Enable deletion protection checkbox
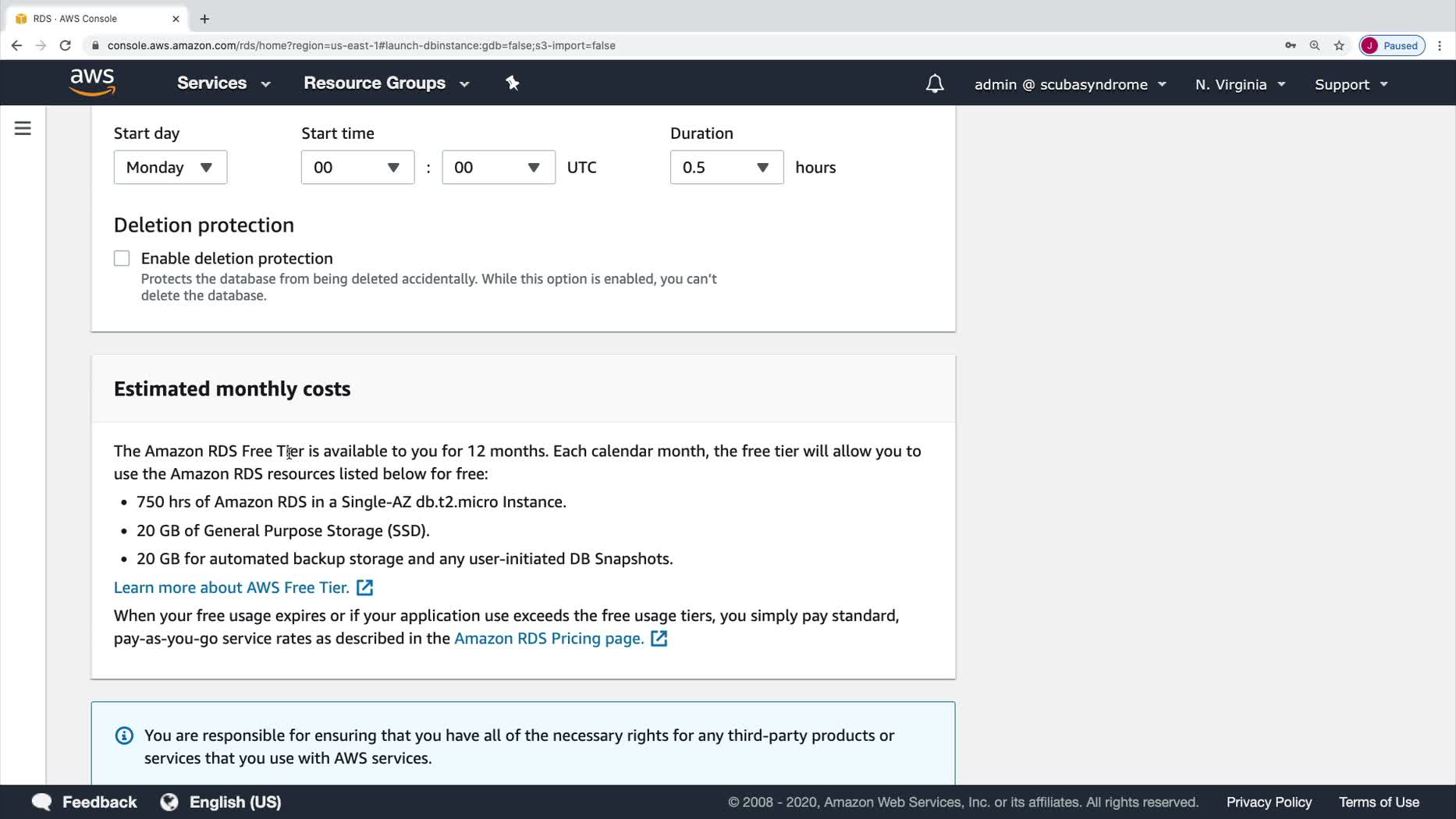 (122, 259)
